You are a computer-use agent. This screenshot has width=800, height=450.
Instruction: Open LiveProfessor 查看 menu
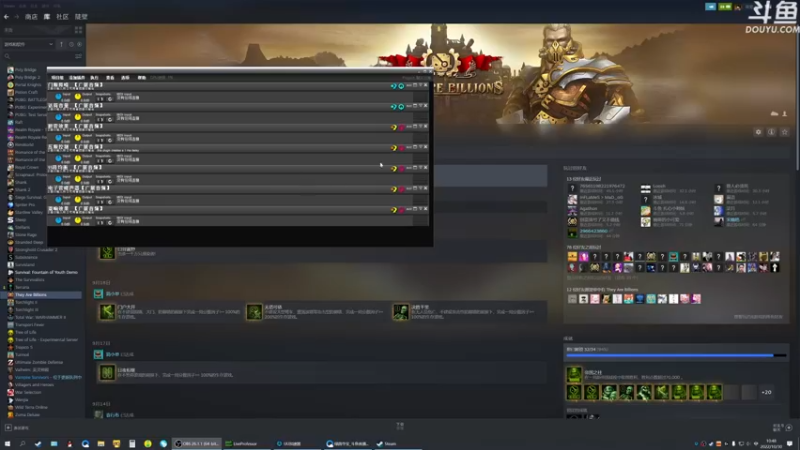tap(110, 78)
